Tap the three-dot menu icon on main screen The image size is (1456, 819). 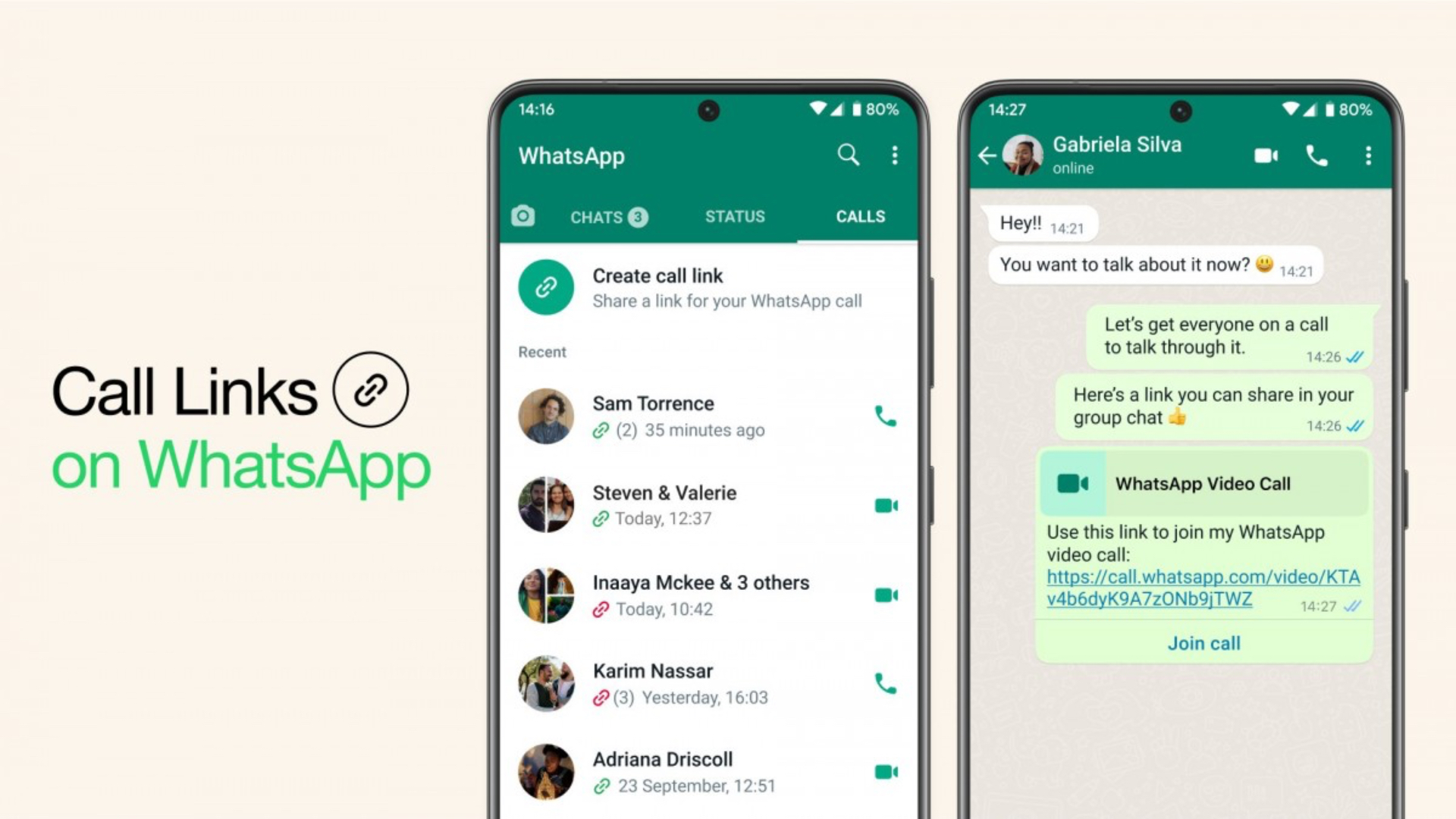tap(893, 155)
